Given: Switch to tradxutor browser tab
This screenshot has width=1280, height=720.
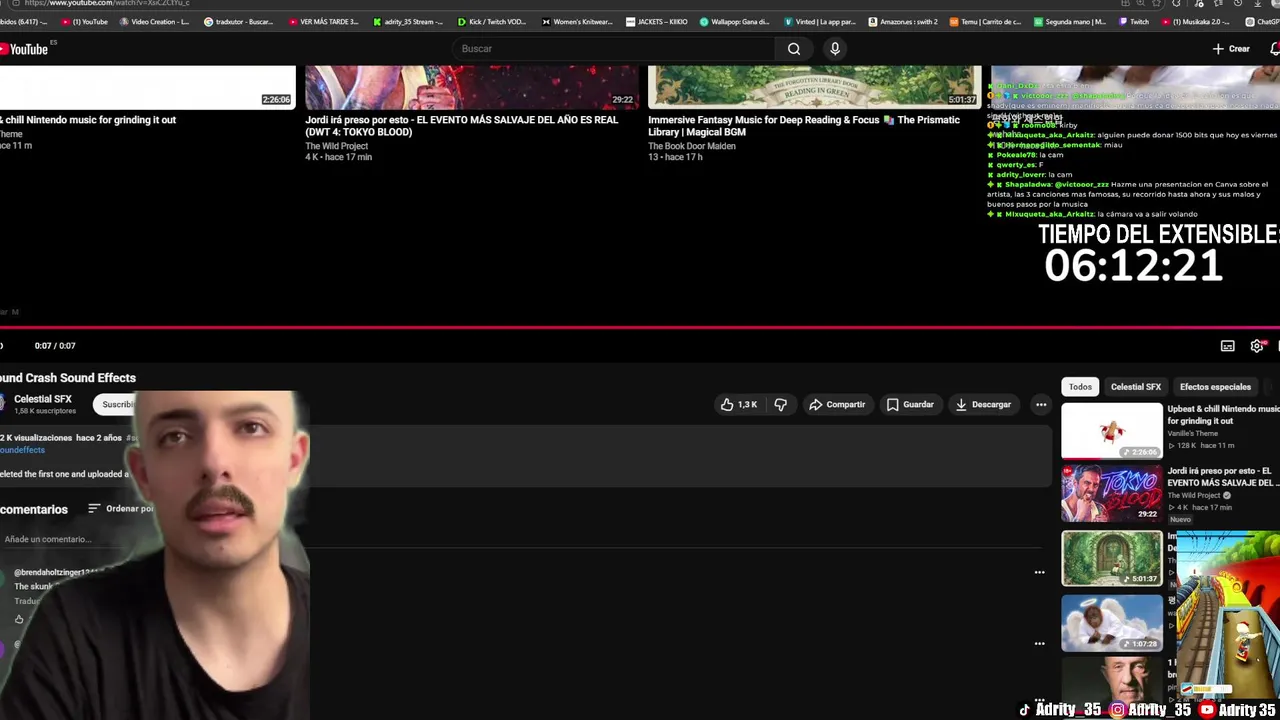Looking at the screenshot, I should 238,22.
